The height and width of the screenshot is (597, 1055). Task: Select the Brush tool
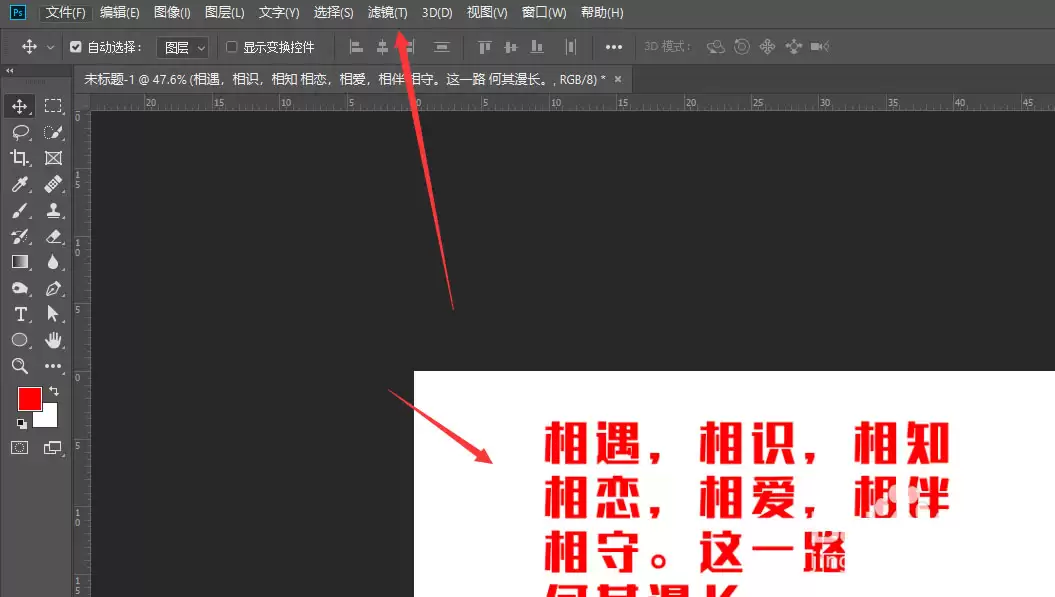pyautogui.click(x=20, y=211)
